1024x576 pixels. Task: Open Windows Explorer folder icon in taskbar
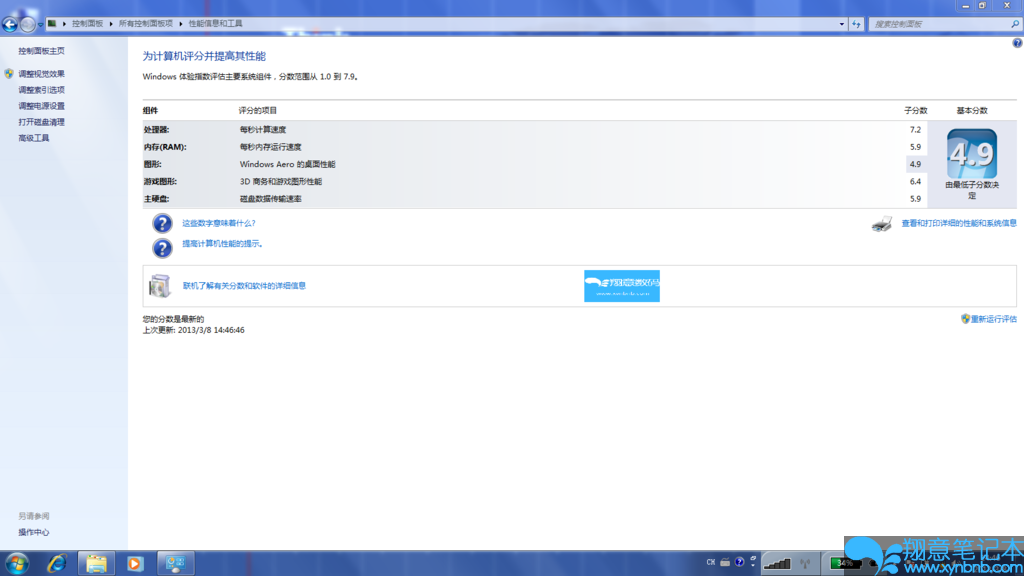96,563
